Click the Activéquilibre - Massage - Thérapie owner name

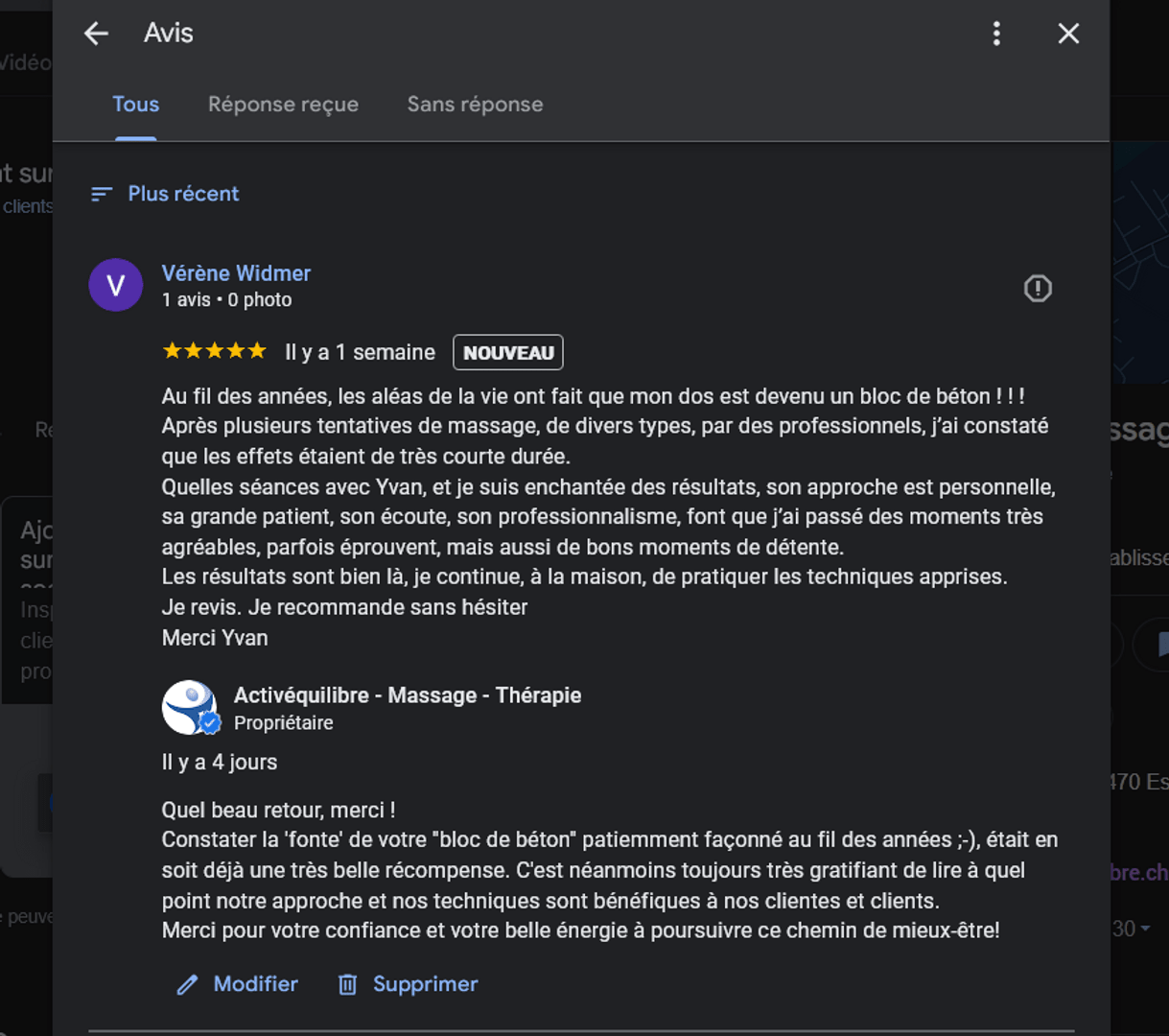pyautogui.click(x=408, y=695)
